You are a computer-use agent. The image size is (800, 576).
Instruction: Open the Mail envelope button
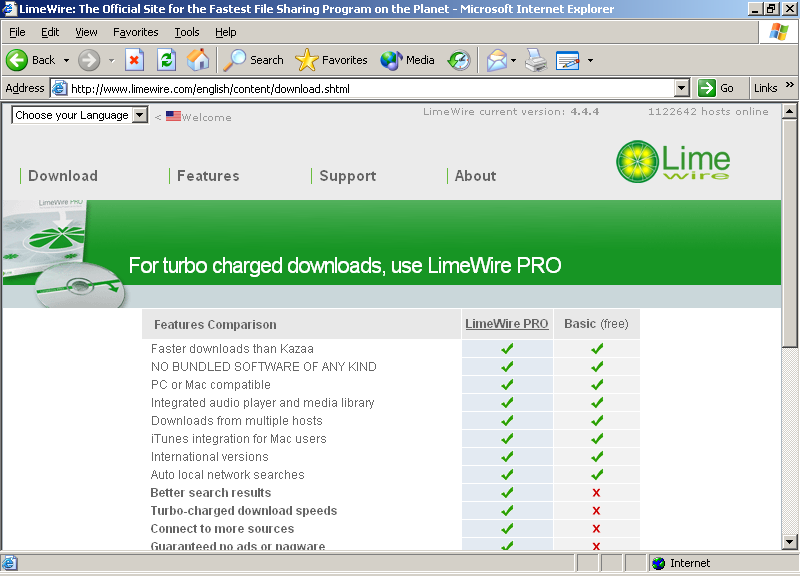pyautogui.click(x=496, y=60)
